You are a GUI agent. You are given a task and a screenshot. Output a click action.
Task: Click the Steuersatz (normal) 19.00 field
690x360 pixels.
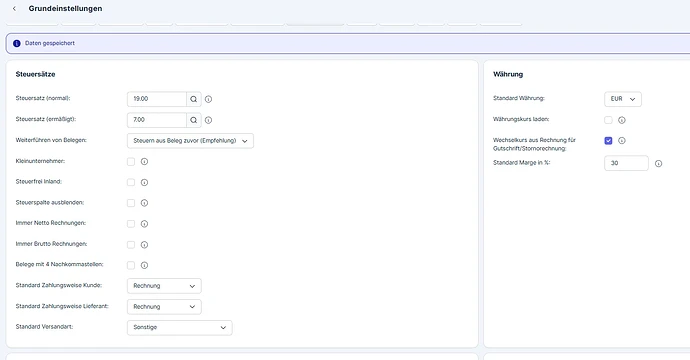[157, 99]
